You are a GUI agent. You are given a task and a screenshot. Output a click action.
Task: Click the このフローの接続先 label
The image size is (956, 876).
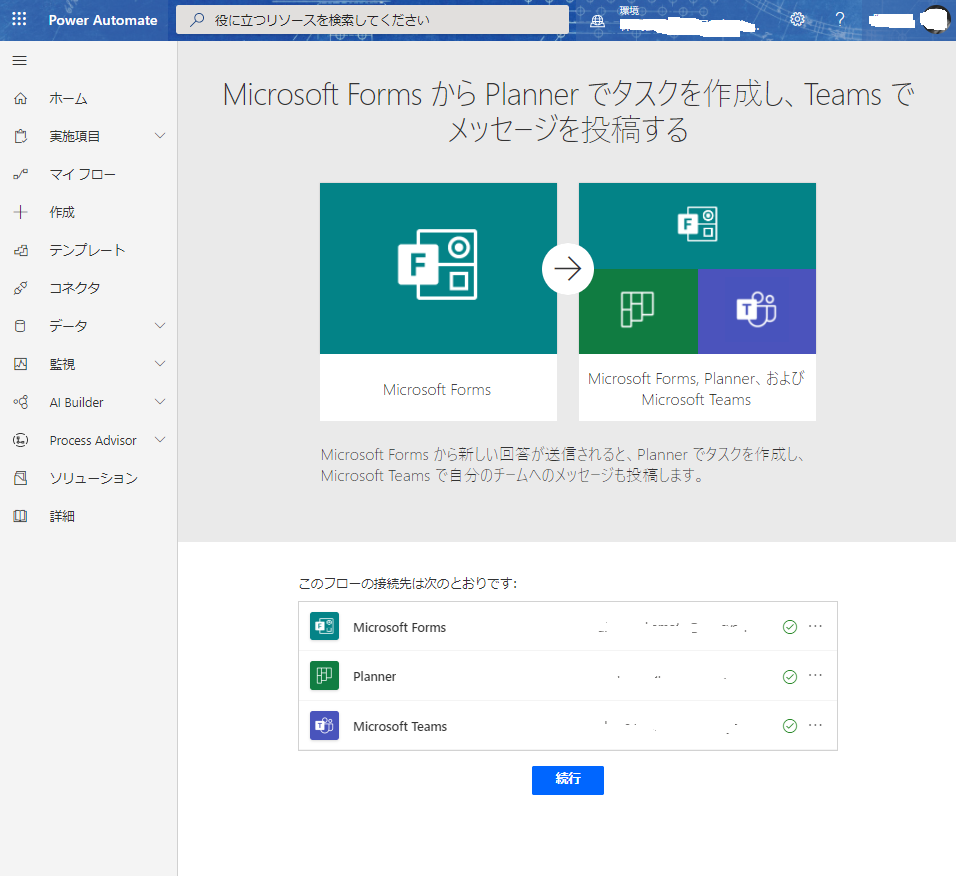click(x=408, y=583)
